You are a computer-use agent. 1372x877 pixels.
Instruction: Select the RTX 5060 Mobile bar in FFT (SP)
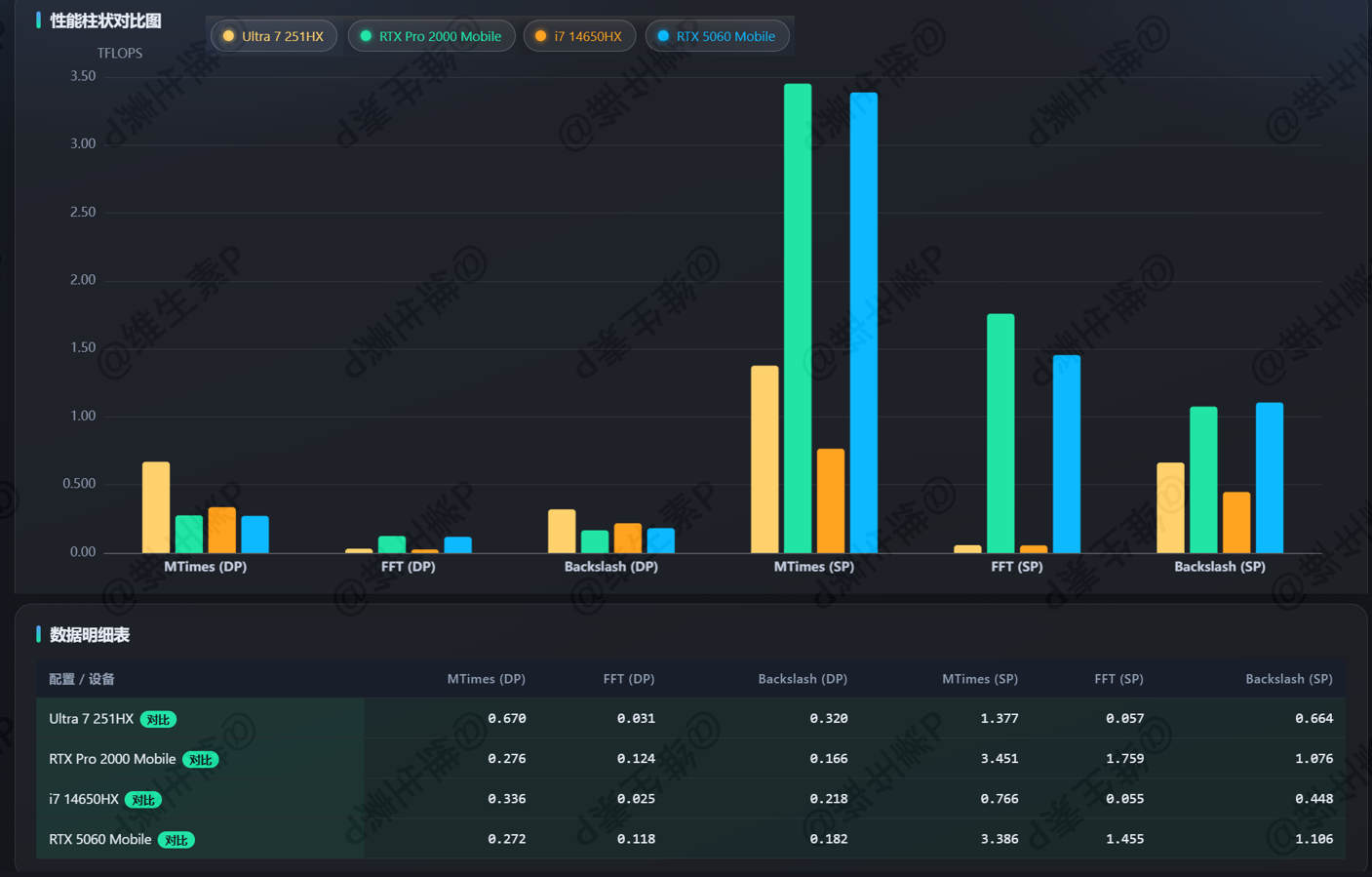(x=1067, y=455)
